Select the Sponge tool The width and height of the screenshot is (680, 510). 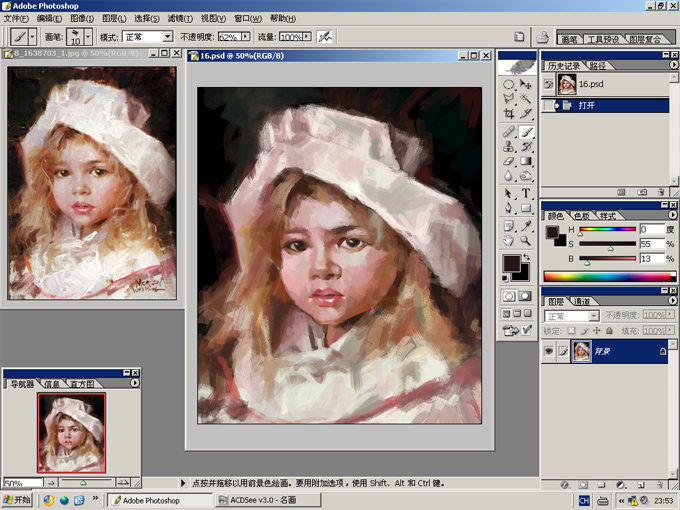point(525,176)
